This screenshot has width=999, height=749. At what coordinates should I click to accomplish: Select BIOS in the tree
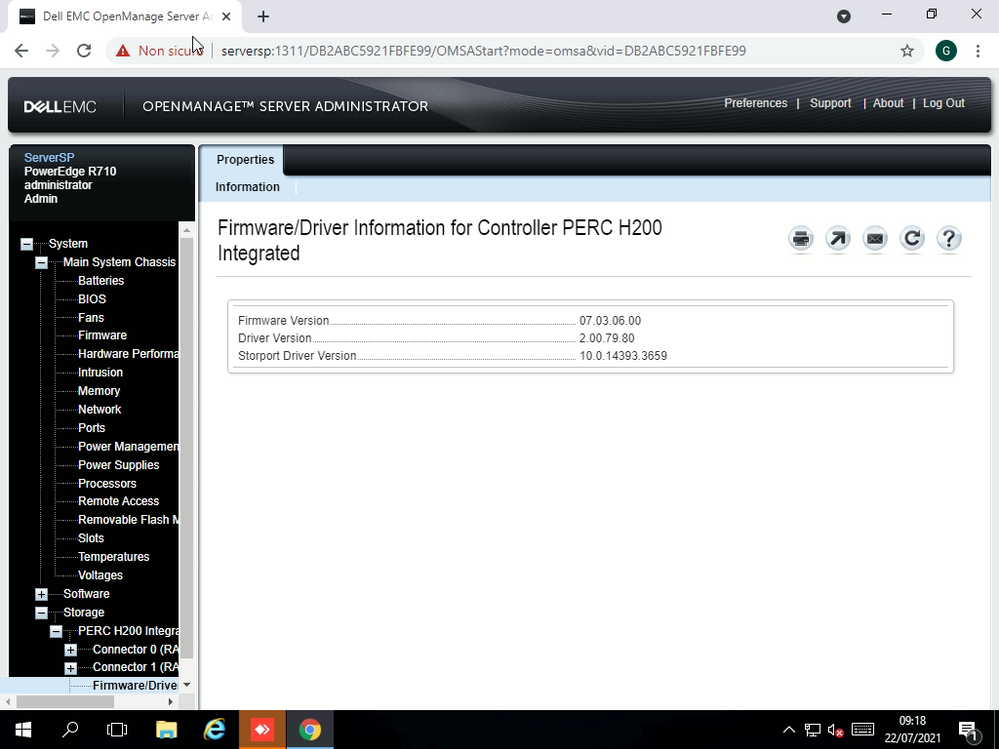tap(92, 299)
